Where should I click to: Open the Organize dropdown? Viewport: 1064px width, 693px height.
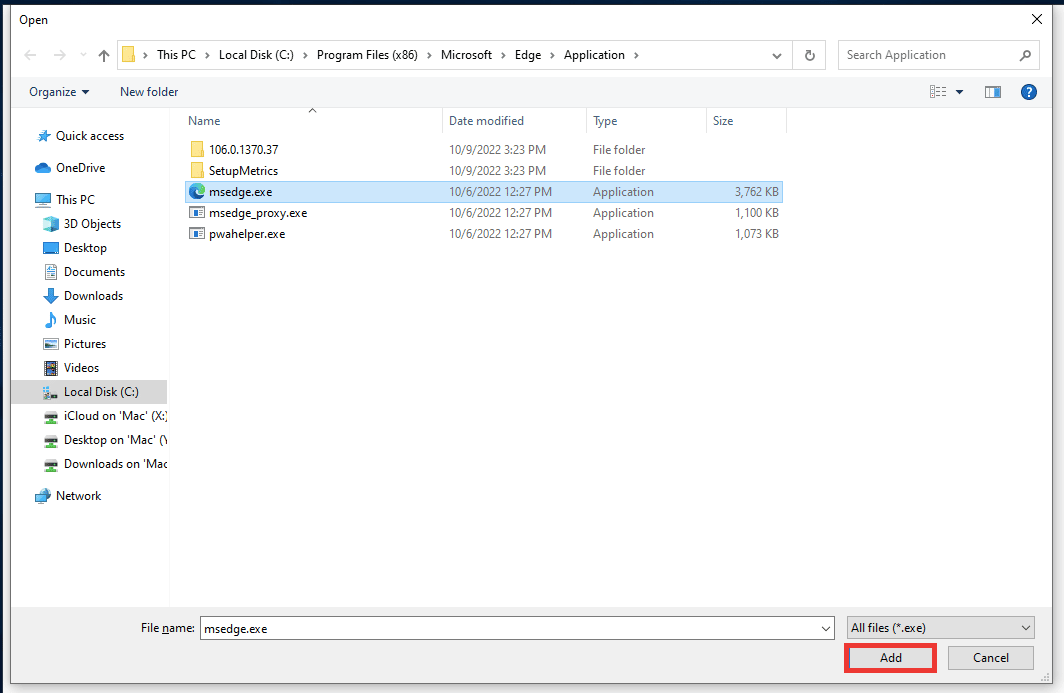[57, 91]
